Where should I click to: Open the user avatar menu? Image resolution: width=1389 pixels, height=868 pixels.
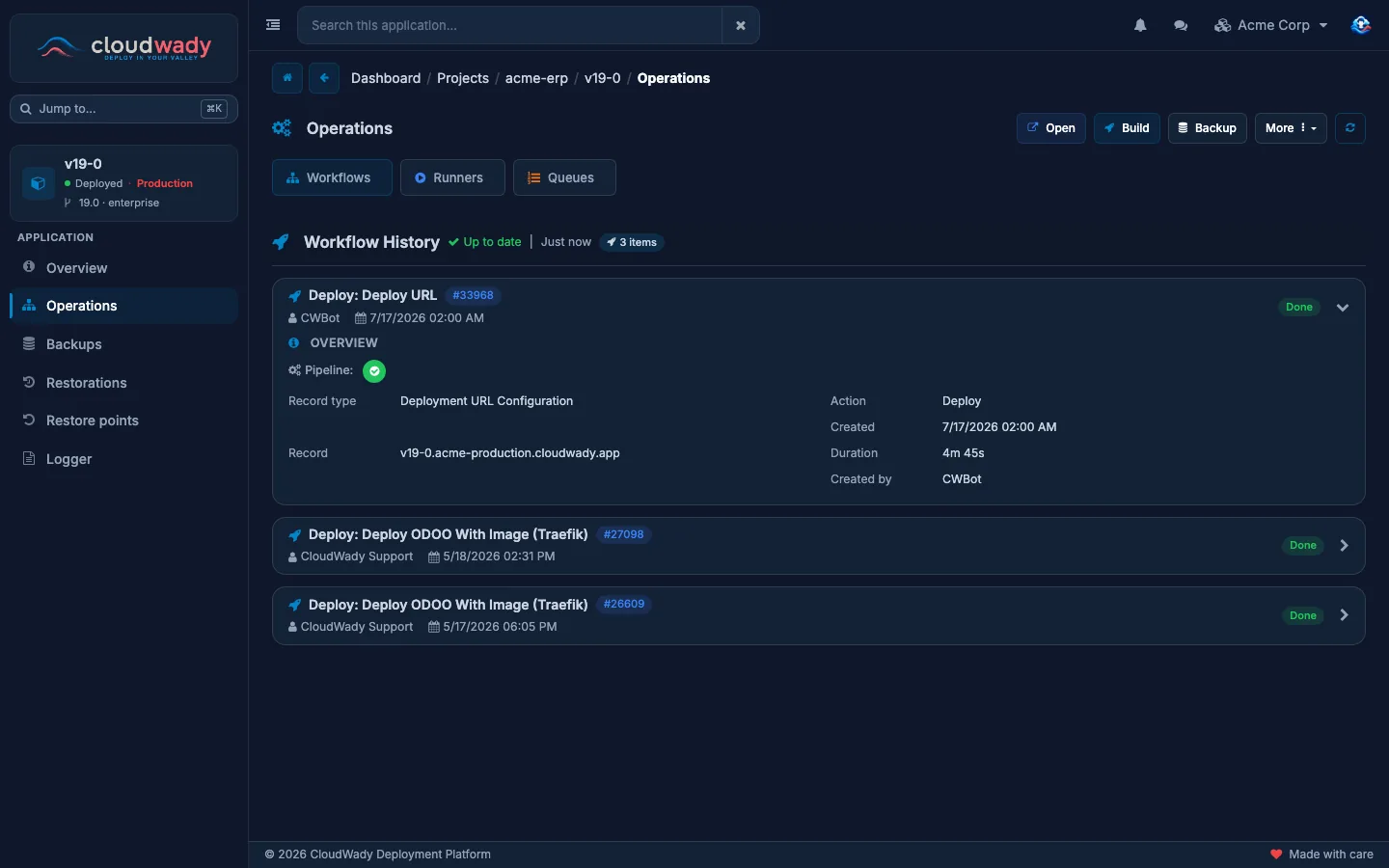click(x=1360, y=25)
